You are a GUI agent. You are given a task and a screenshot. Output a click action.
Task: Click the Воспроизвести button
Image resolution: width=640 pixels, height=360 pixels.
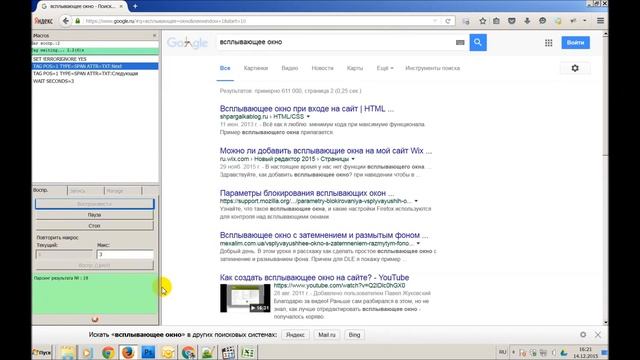94,204
